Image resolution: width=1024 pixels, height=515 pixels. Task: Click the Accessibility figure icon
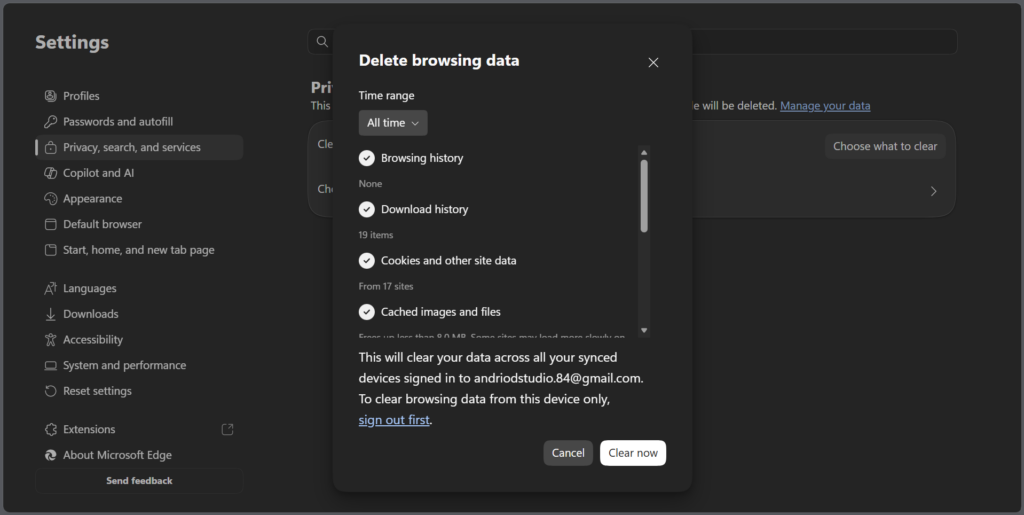click(x=50, y=339)
